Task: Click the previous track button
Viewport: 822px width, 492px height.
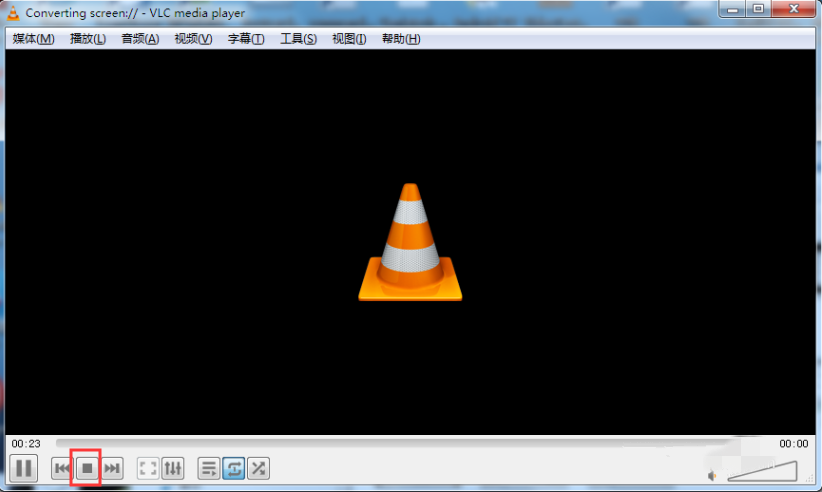Action: tap(61, 468)
